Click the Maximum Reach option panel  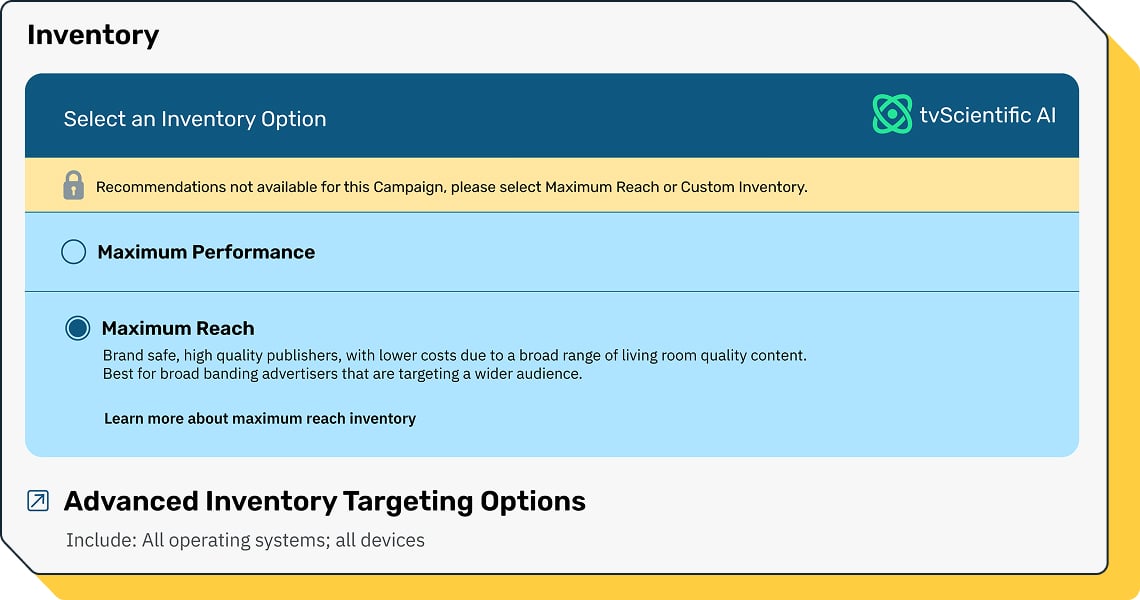pyautogui.click(x=552, y=375)
